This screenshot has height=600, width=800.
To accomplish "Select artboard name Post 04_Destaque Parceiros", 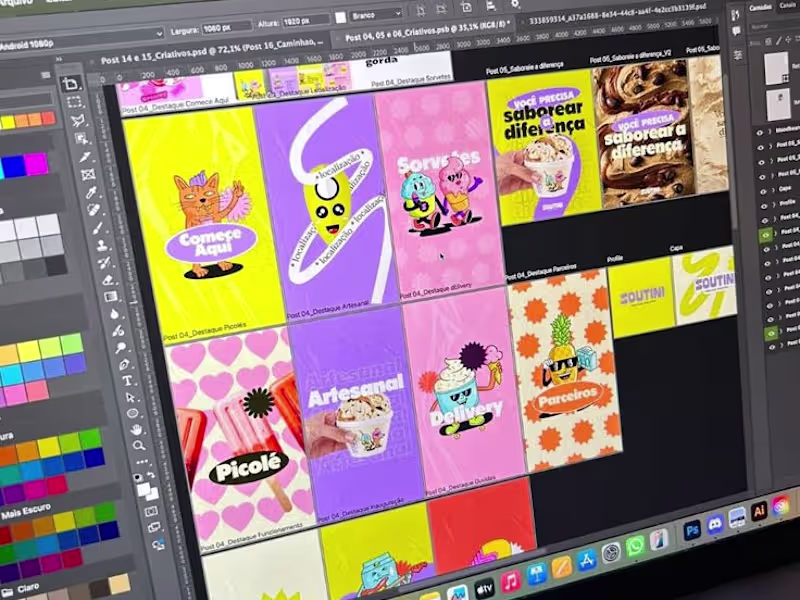I will click(x=541, y=272).
